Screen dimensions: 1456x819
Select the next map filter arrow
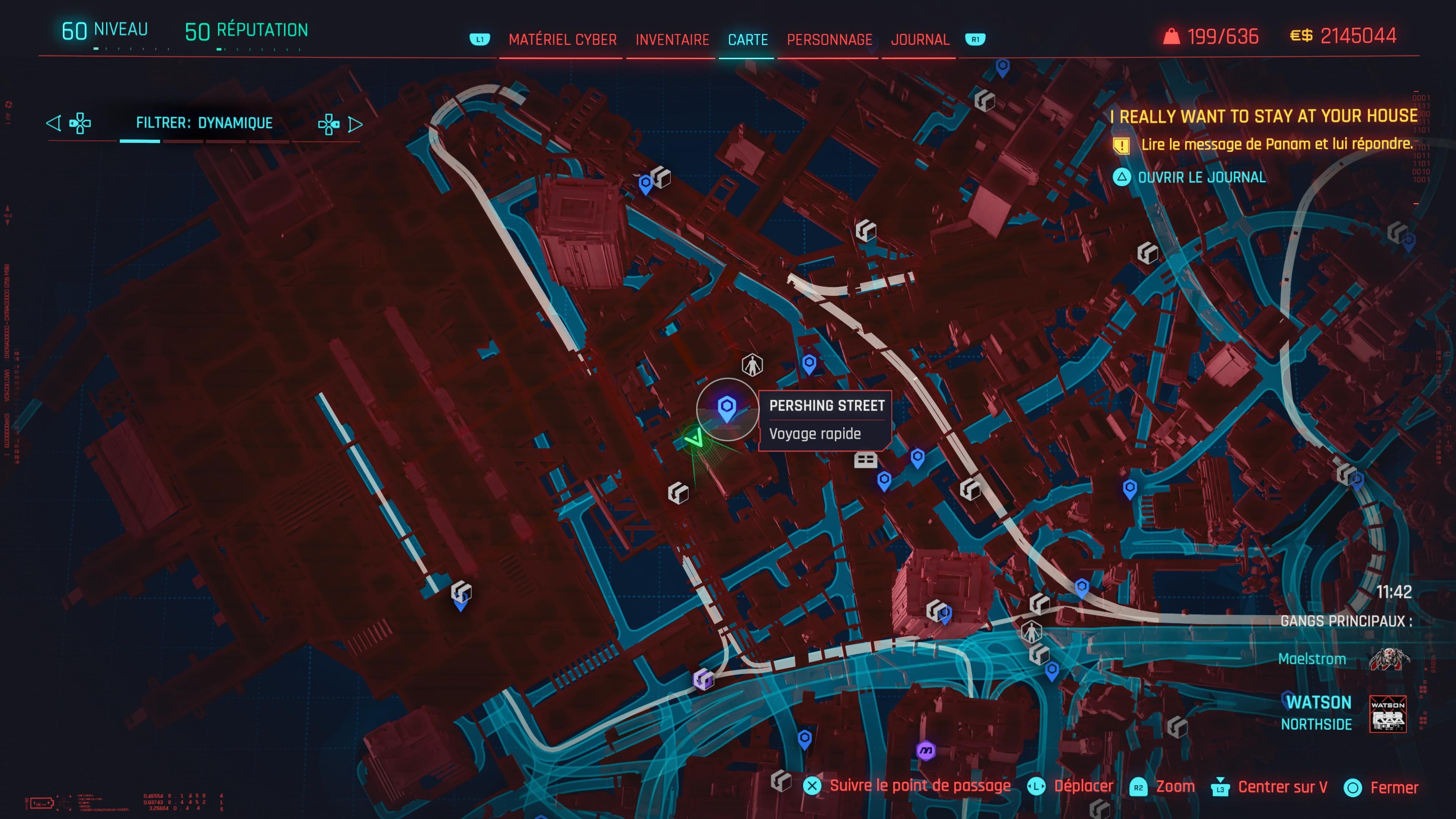(x=355, y=124)
